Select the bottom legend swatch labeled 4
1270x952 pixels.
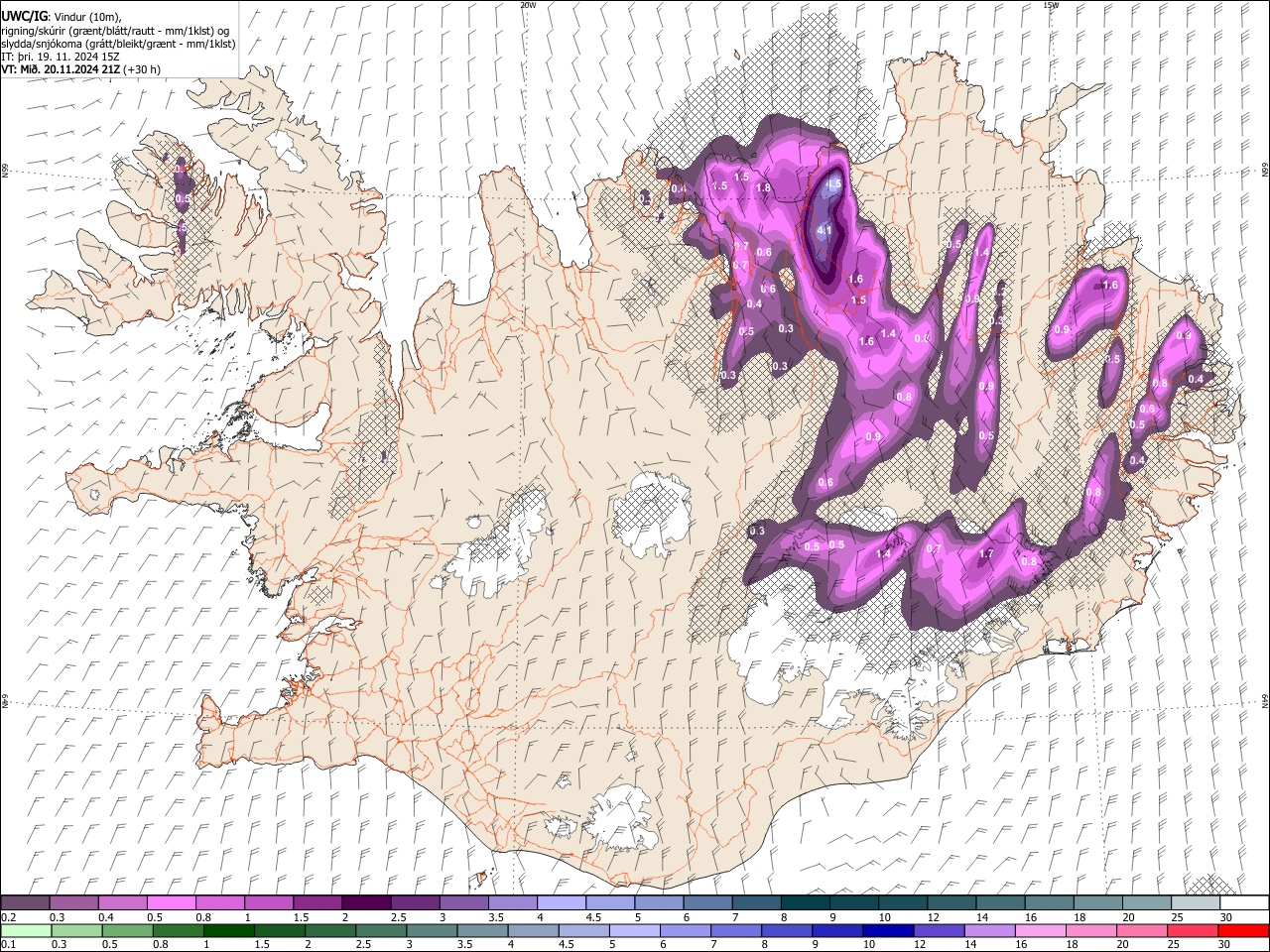click(534, 930)
